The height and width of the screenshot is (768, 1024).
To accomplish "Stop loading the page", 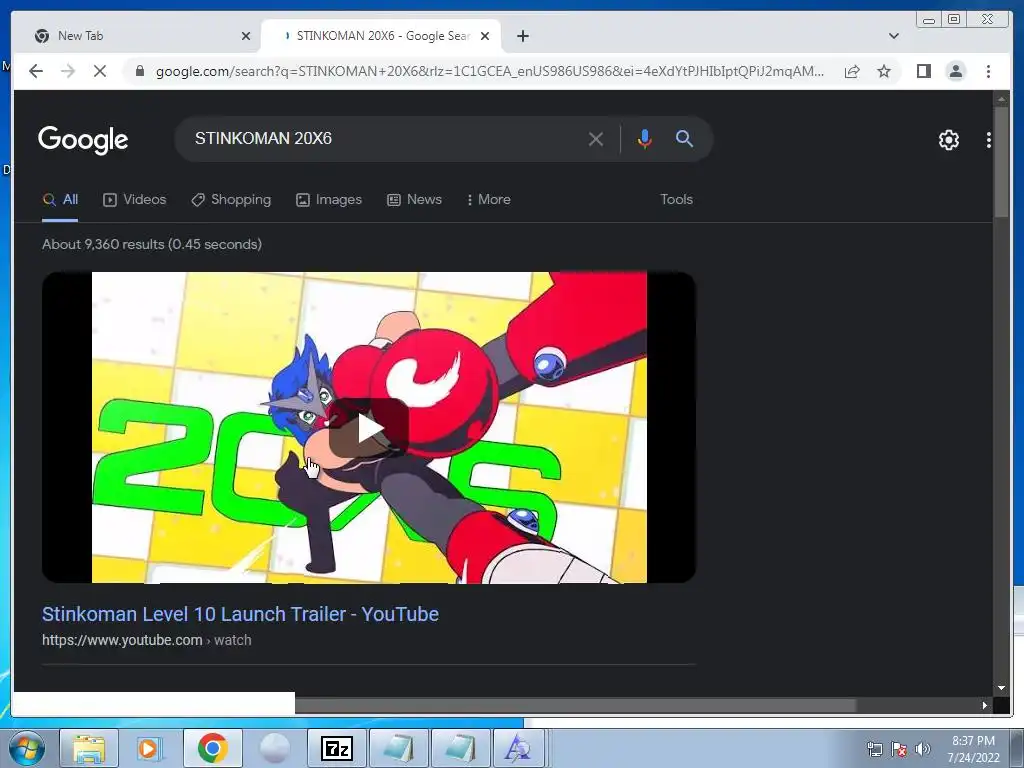I will click(x=100, y=71).
